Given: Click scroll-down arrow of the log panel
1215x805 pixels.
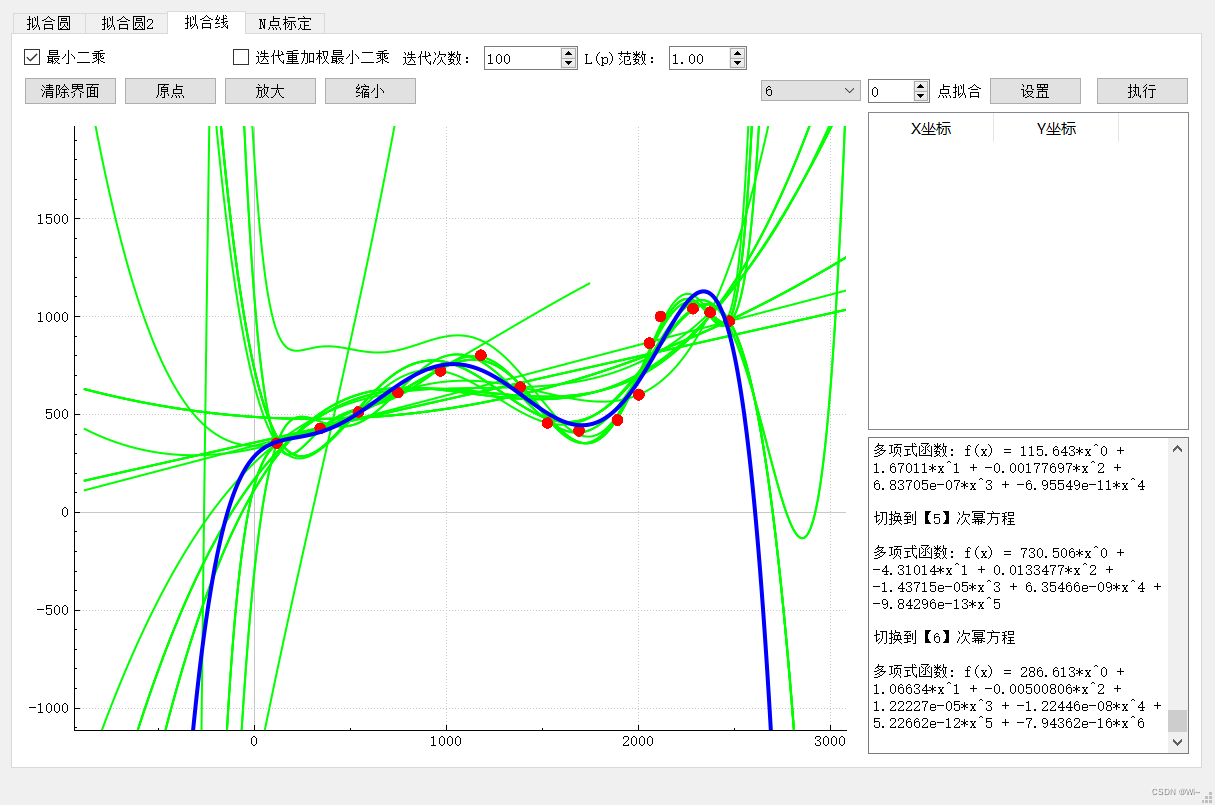Looking at the screenshot, I should [1178, 742].
